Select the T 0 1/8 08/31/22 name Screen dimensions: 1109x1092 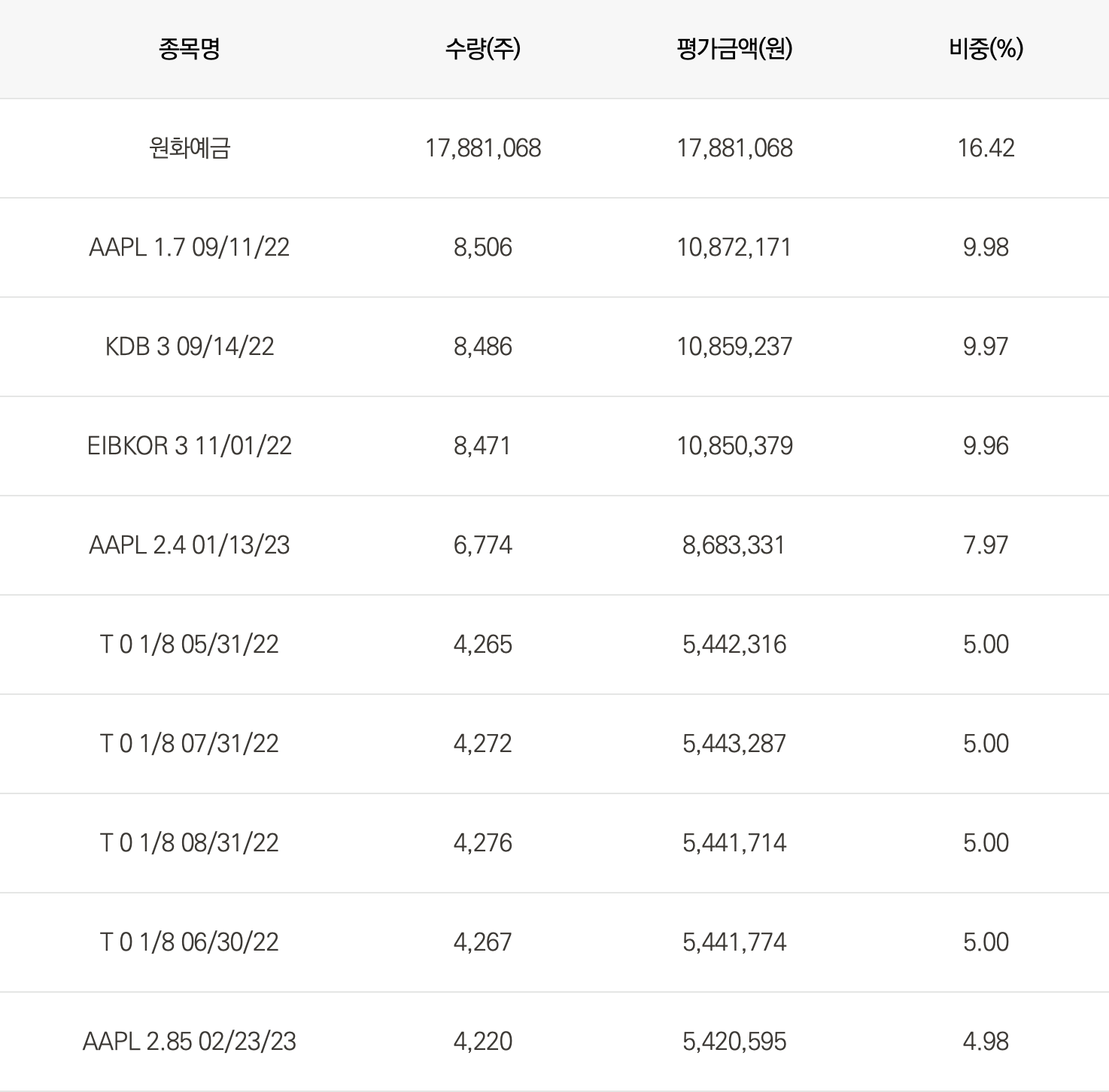click(190, 843)
